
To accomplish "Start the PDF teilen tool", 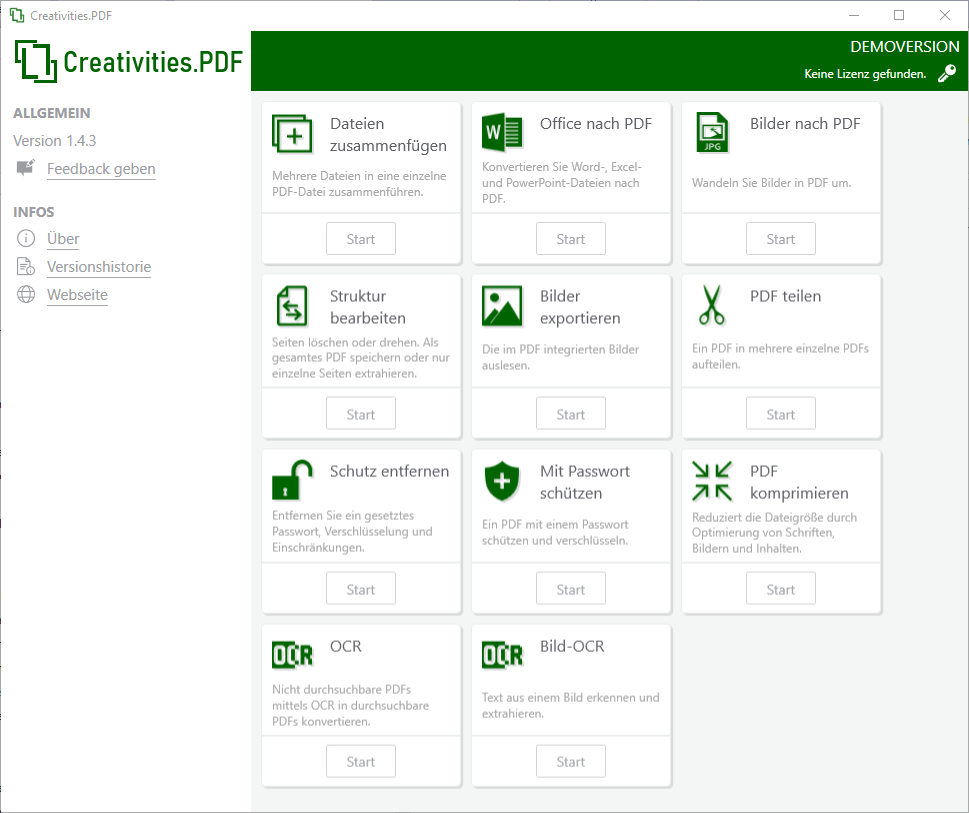I will (x=780, y=414).
